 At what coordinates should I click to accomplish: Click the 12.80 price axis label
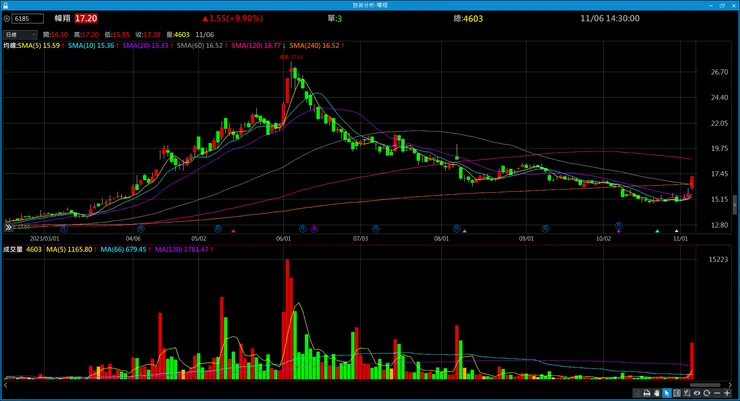(719, 225)
